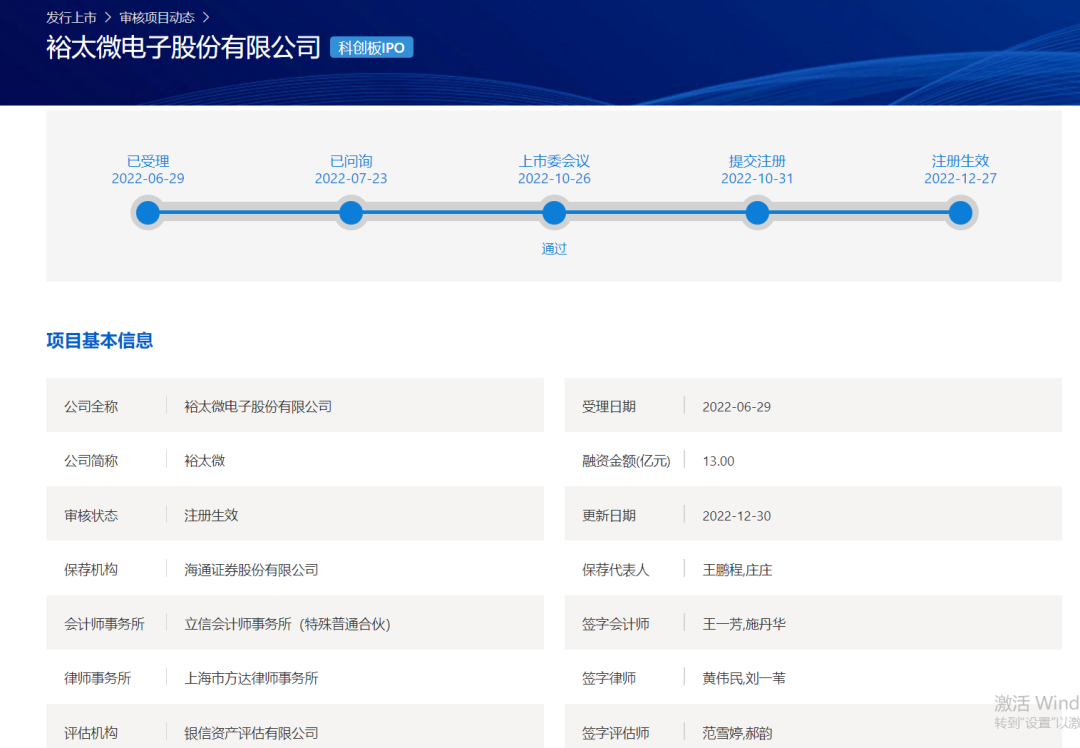Viewport: 1080px width, 748px height.
Task: Go to 审核项目动态 breadcrumb page
Action: click(x=157, y=18)
